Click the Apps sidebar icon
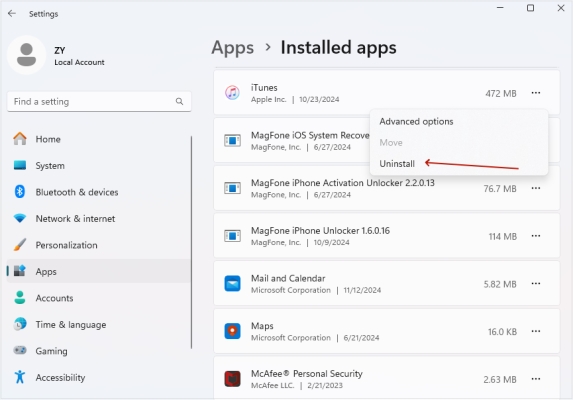Screen dimensions: 573x400 coord(20,271)
